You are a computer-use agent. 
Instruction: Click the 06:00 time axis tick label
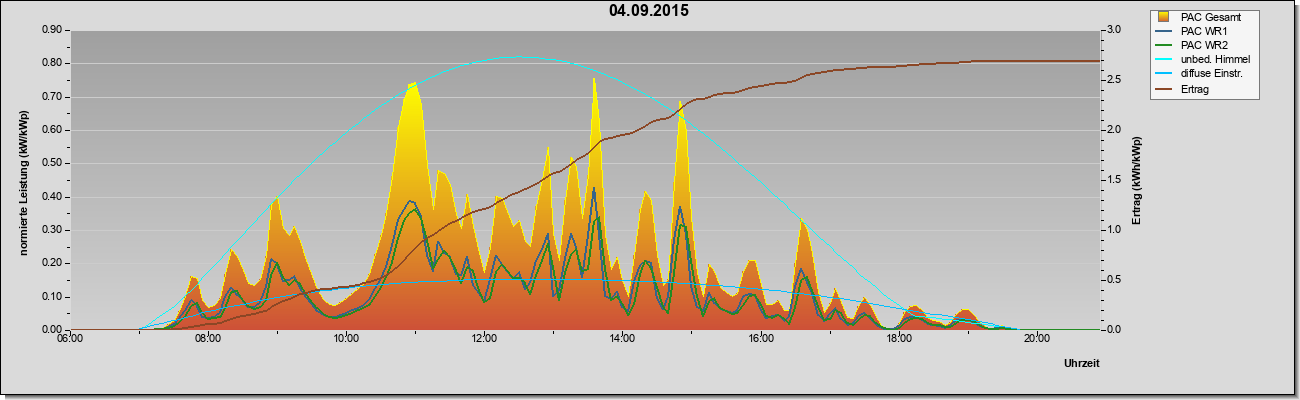[x=70, y=338]
